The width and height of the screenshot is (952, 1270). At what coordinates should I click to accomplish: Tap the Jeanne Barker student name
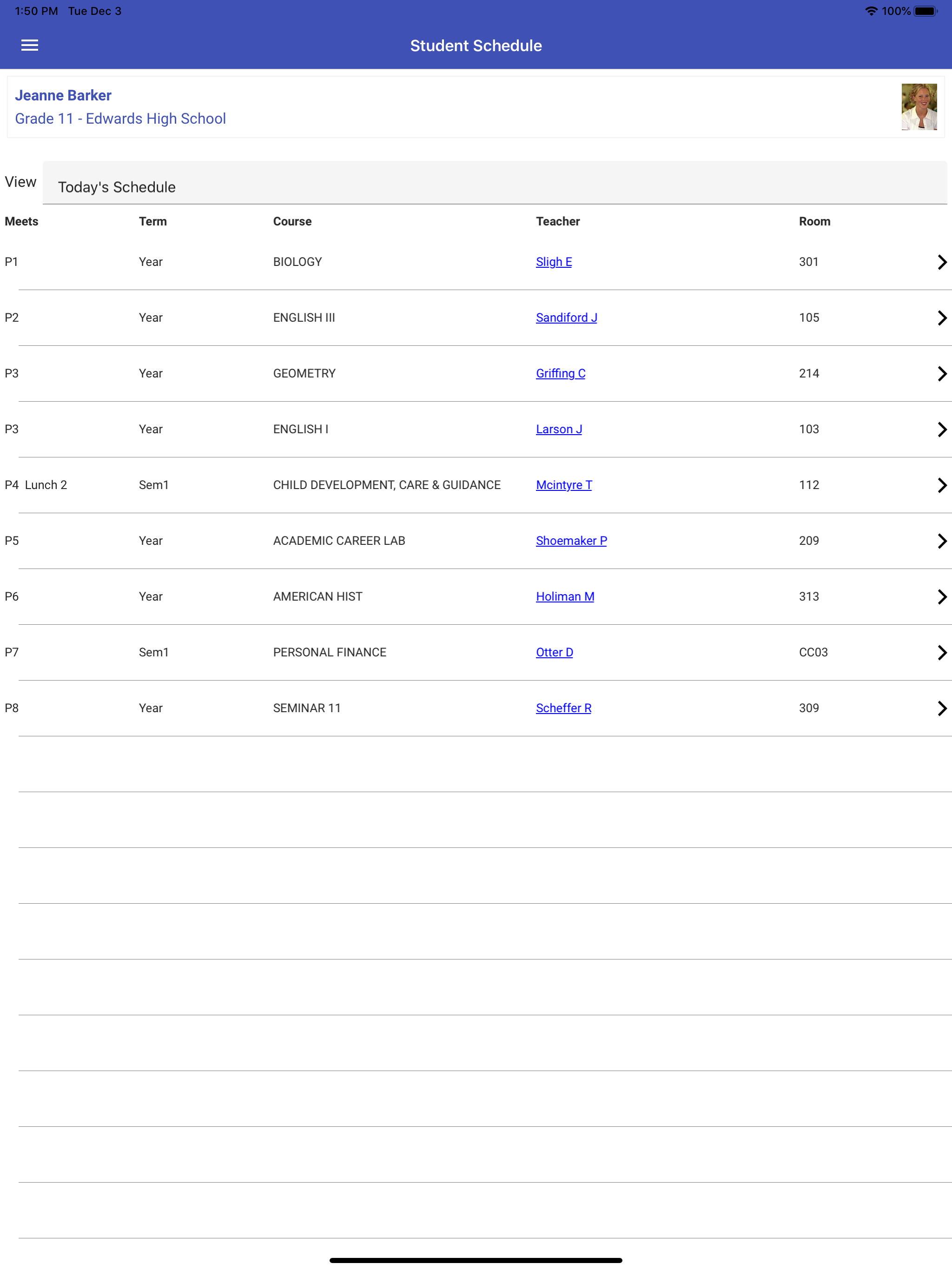coord(63,95)
